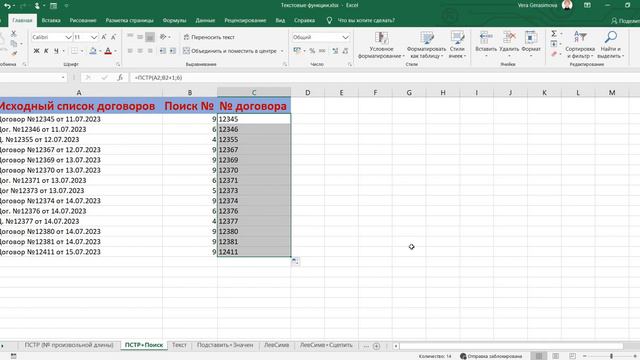
Task: Open Условное форматирование menu
Action: [x=381, y=45]
